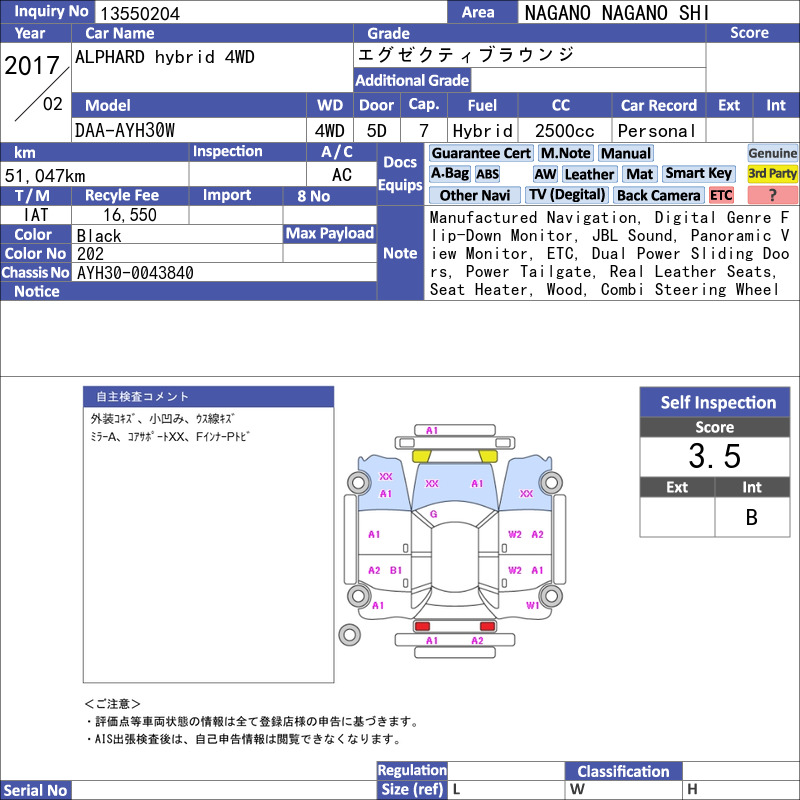Click the left red tail light on the diagram
Image resolution: width=800 pixels, height=800 pixels.
coord(422,626)
